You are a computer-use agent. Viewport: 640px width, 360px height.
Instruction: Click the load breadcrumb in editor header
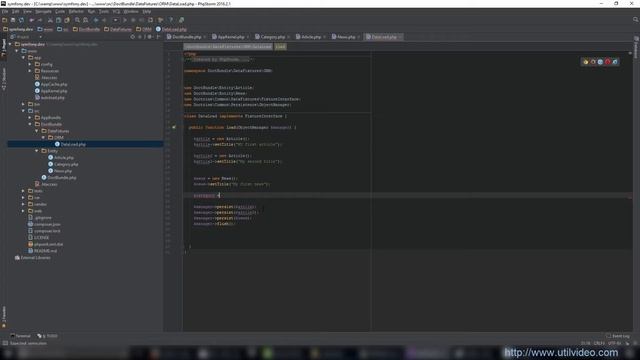tap(280, 47)
